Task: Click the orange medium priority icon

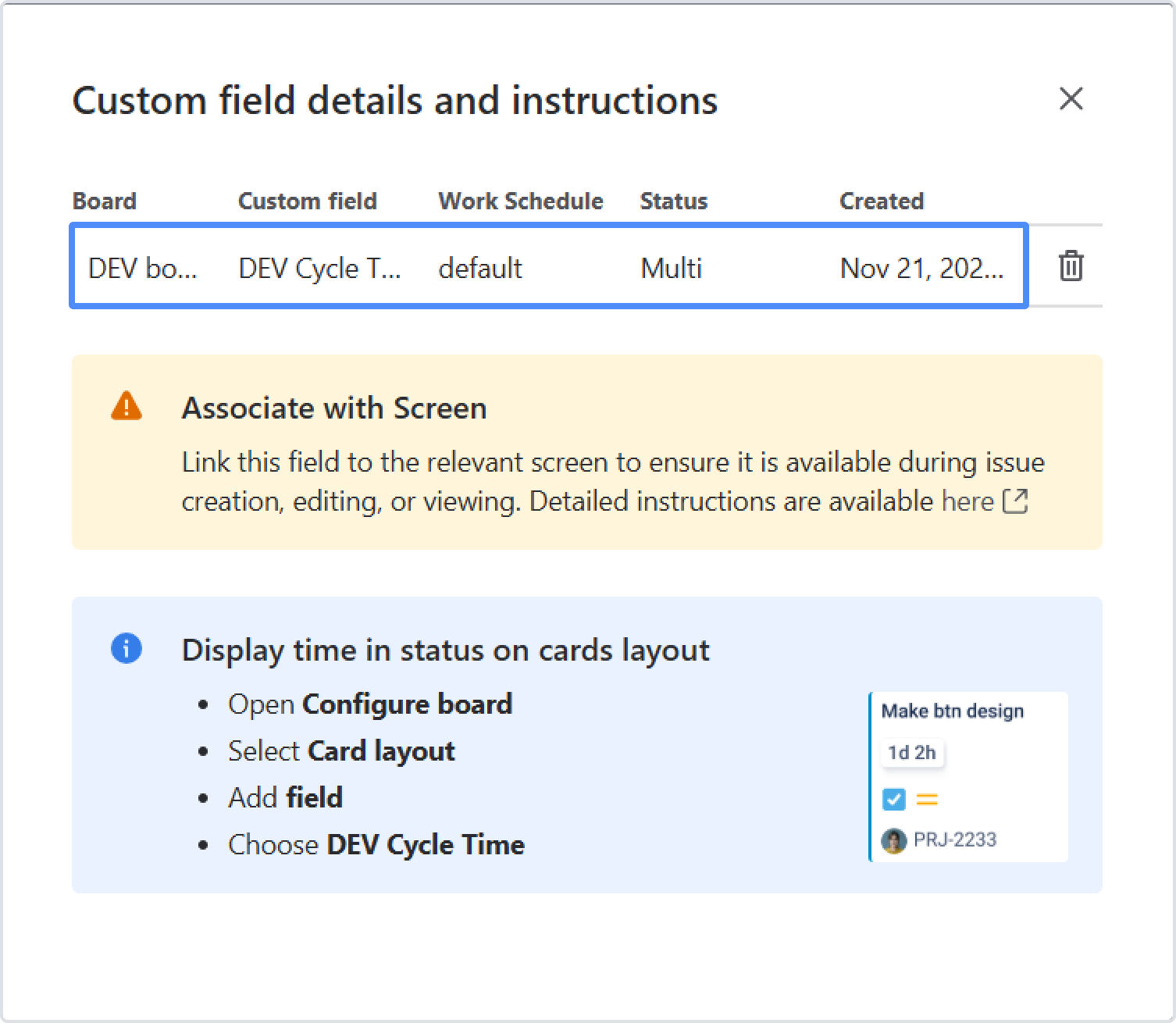Action: 927,800
